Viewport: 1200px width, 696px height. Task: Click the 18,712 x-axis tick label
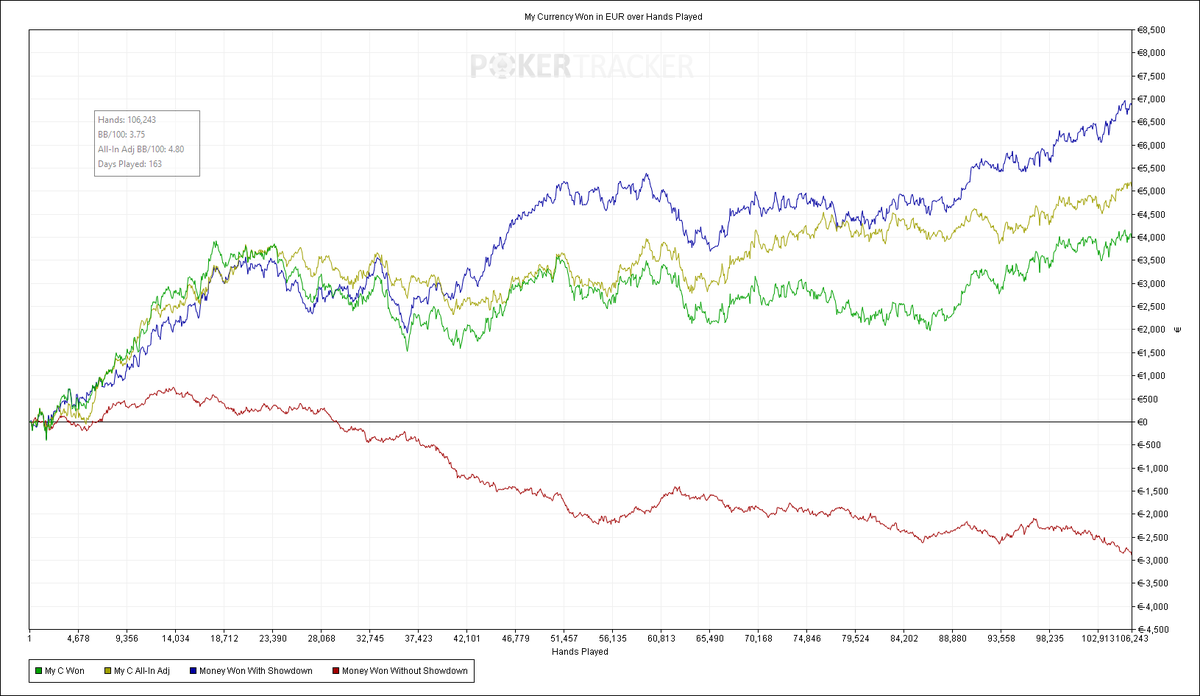pos(224,637)
